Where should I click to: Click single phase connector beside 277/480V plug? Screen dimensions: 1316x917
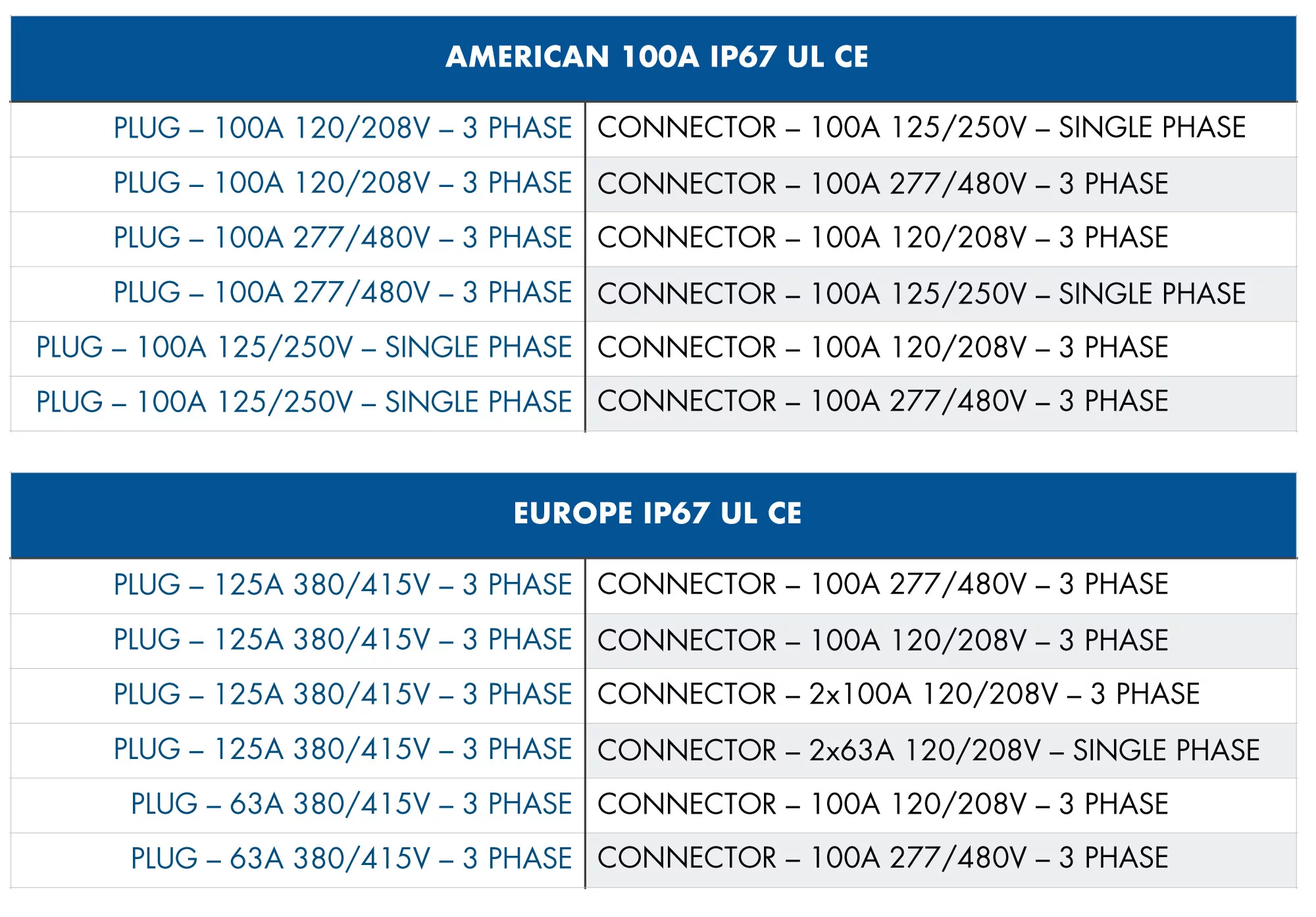pos(941,294)
